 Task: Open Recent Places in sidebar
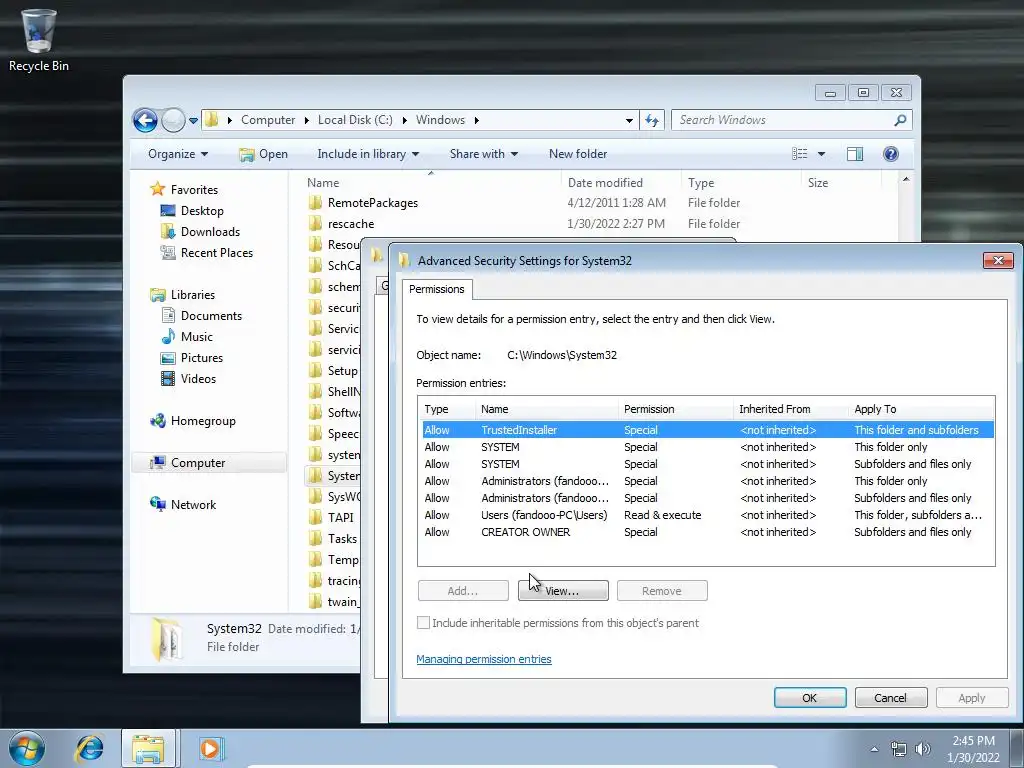pos(216,253)
